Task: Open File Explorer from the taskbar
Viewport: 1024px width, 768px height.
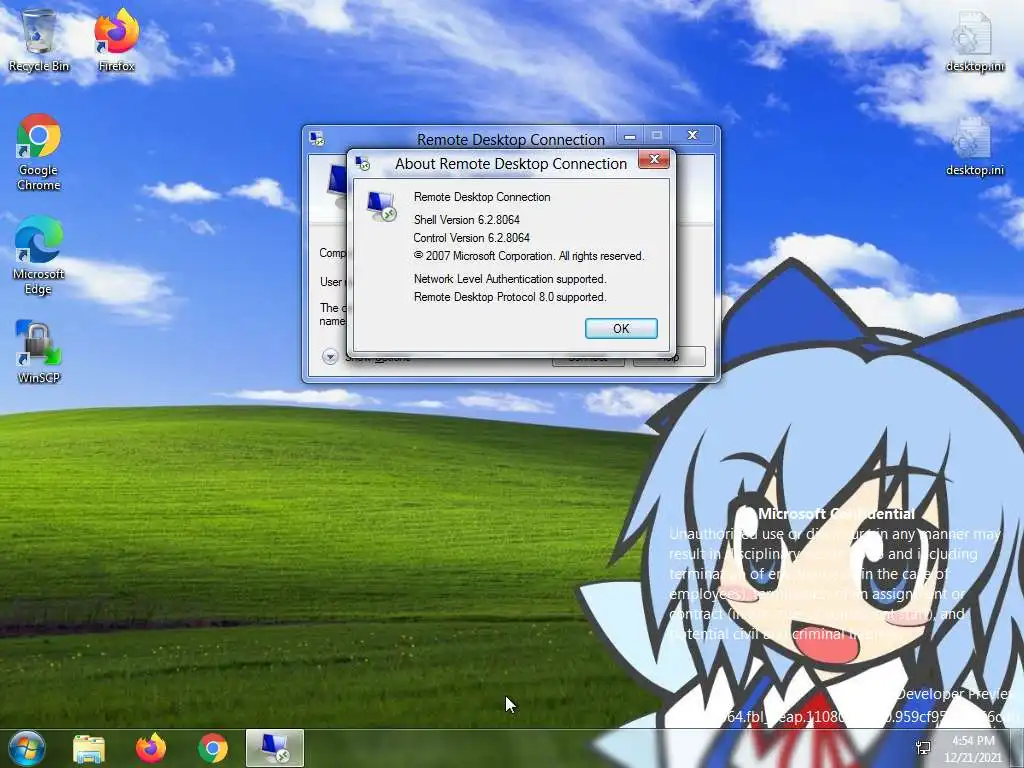Action: pyautogui.click(x=89, y=748)
